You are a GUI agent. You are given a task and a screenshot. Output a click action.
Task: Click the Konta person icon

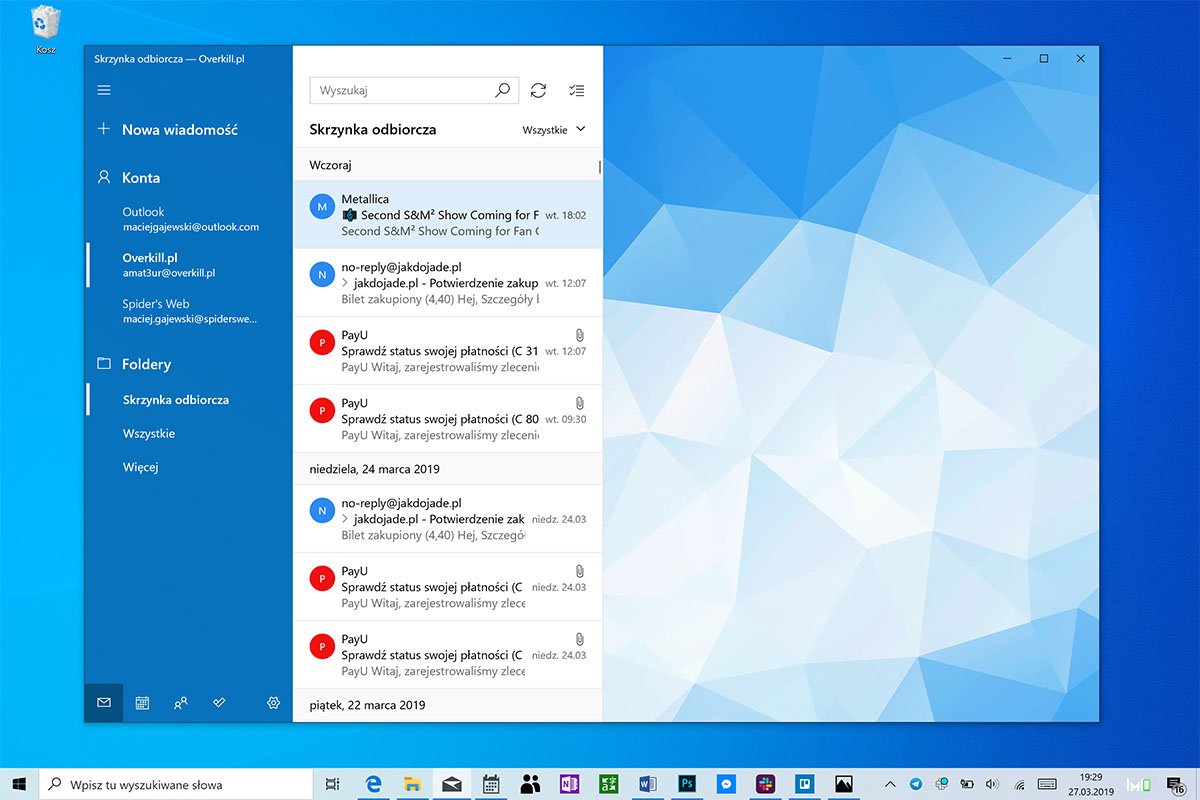coord(104,177)
